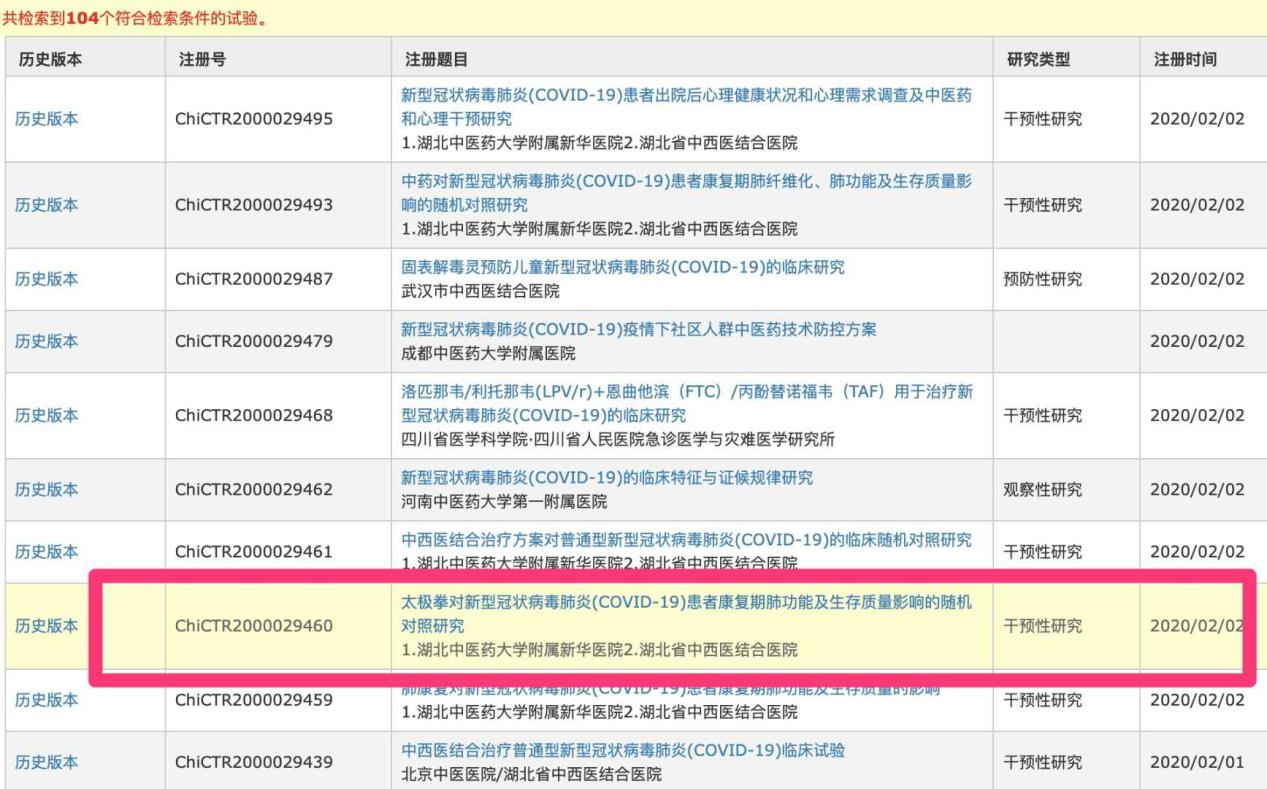Screen dimensions: 1267x789
Task: Click 历史版本 for ChiCTR2000029493
Action: pyautogui.click(x=47, y=204)
